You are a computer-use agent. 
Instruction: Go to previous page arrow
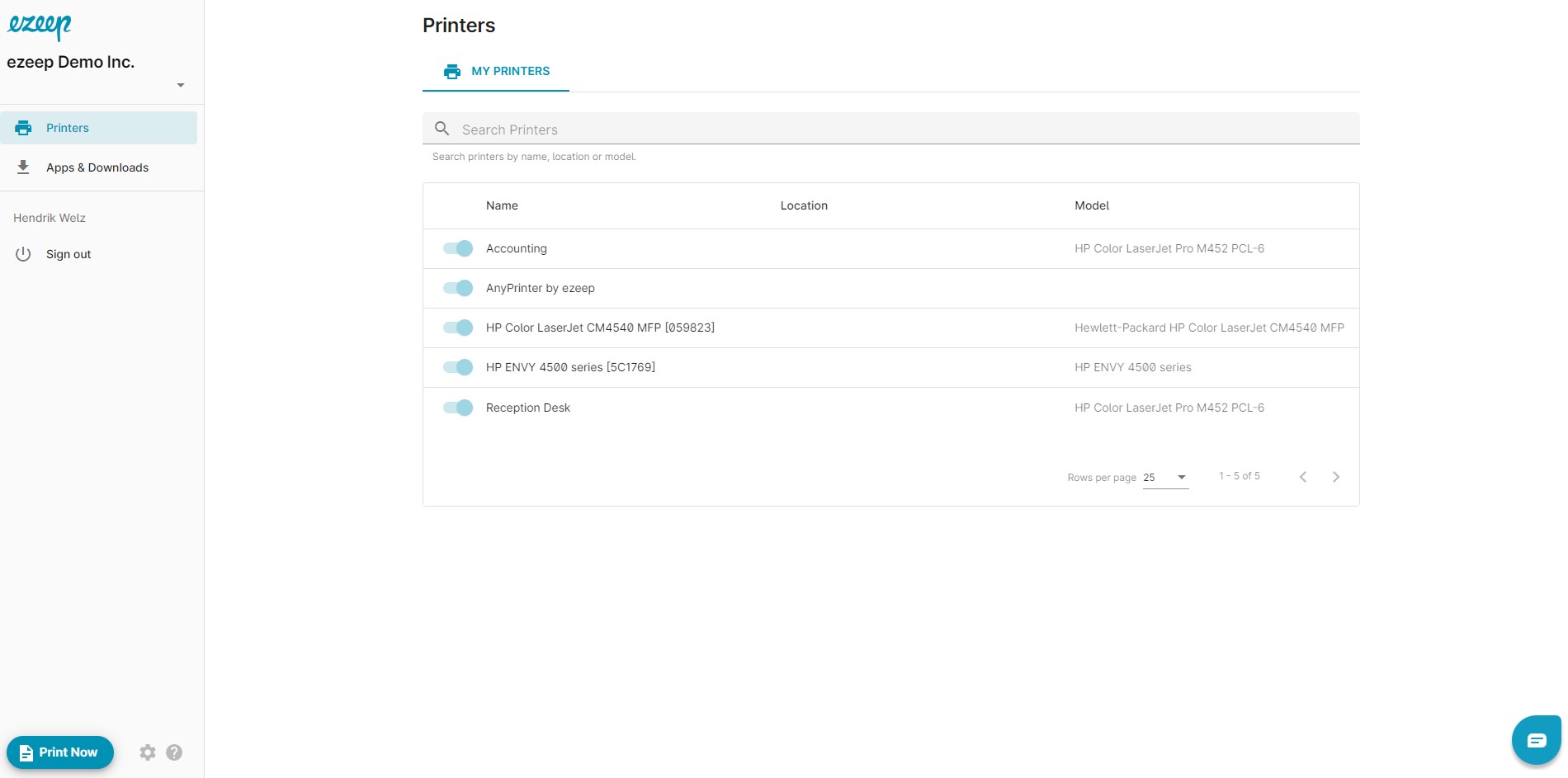[1302, 477]
